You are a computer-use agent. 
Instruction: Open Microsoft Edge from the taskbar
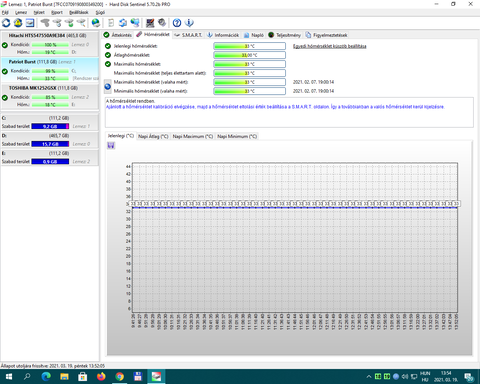(46, 377)
